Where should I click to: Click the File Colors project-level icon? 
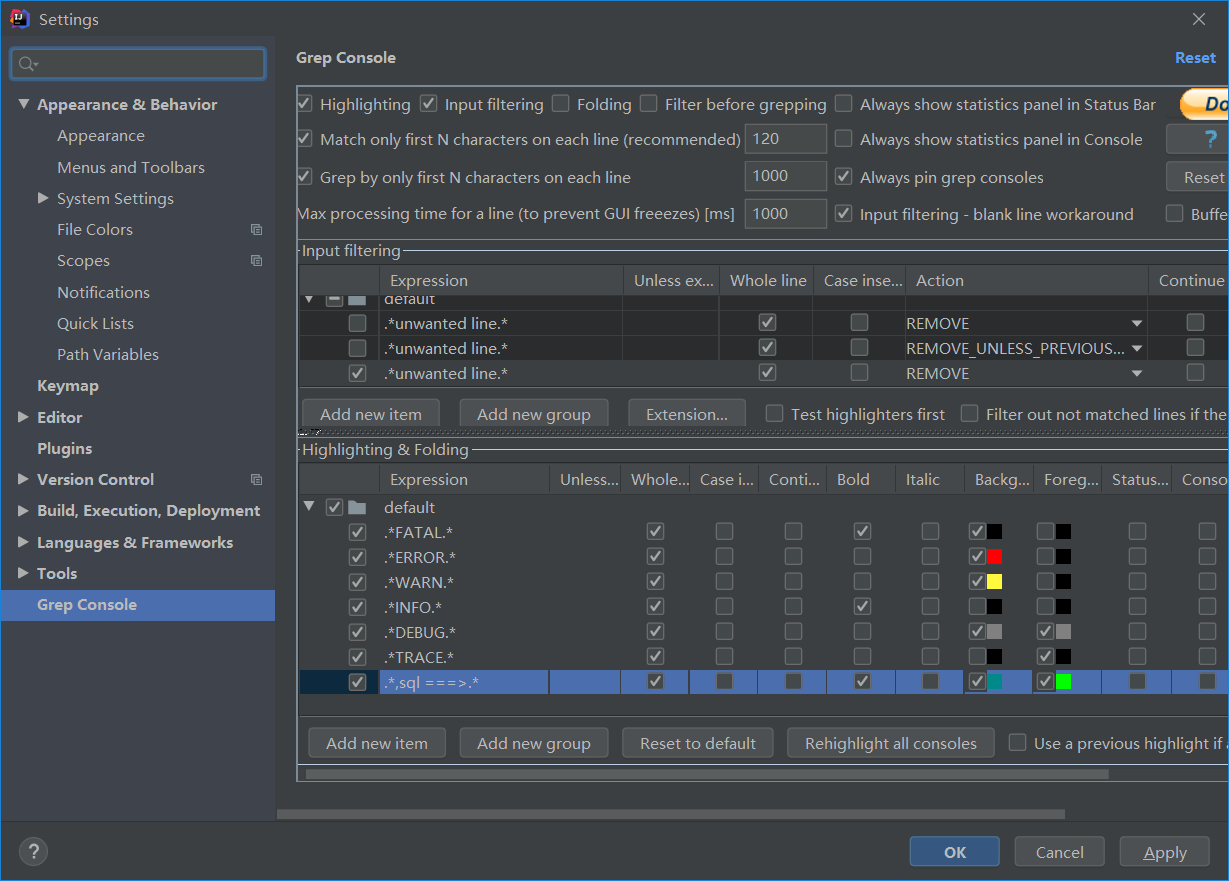coord(256,230)
